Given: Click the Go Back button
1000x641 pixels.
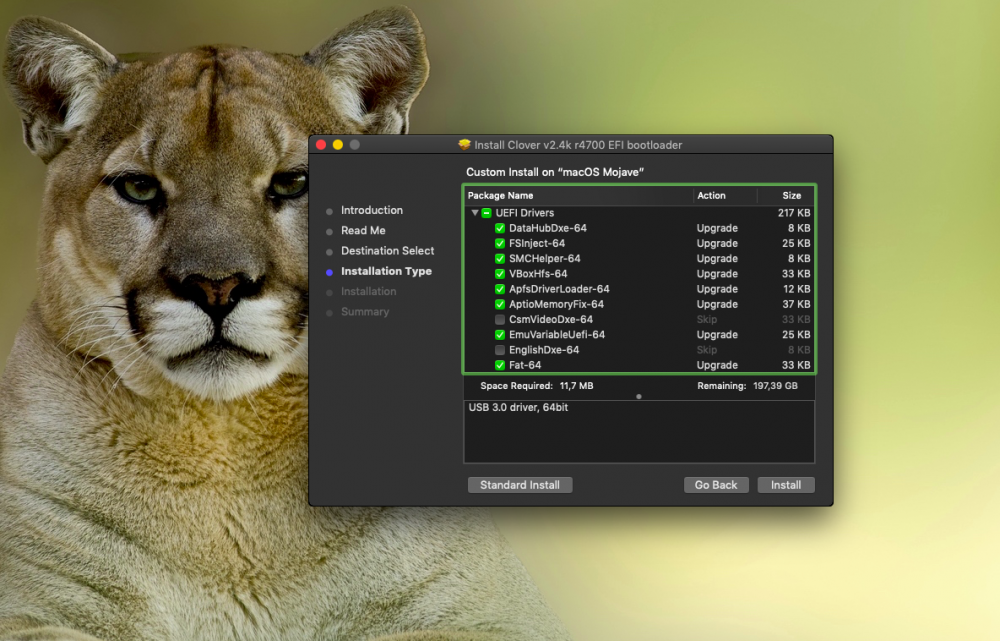Looking at the screenshot, I should [x=716, y=485].
